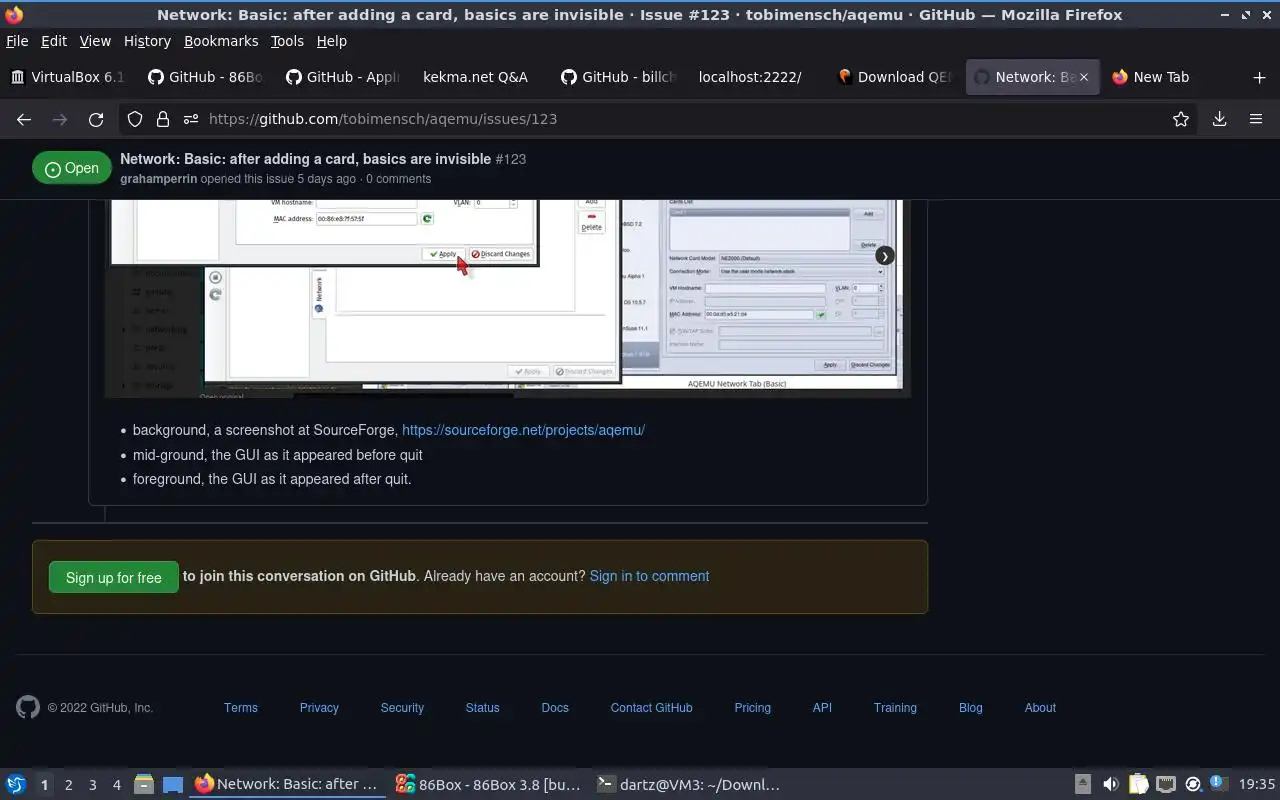The width and height of the screenshot is (1280, 800).
Task: Click show desktop icon in taskbar
Action: (173, 784)
